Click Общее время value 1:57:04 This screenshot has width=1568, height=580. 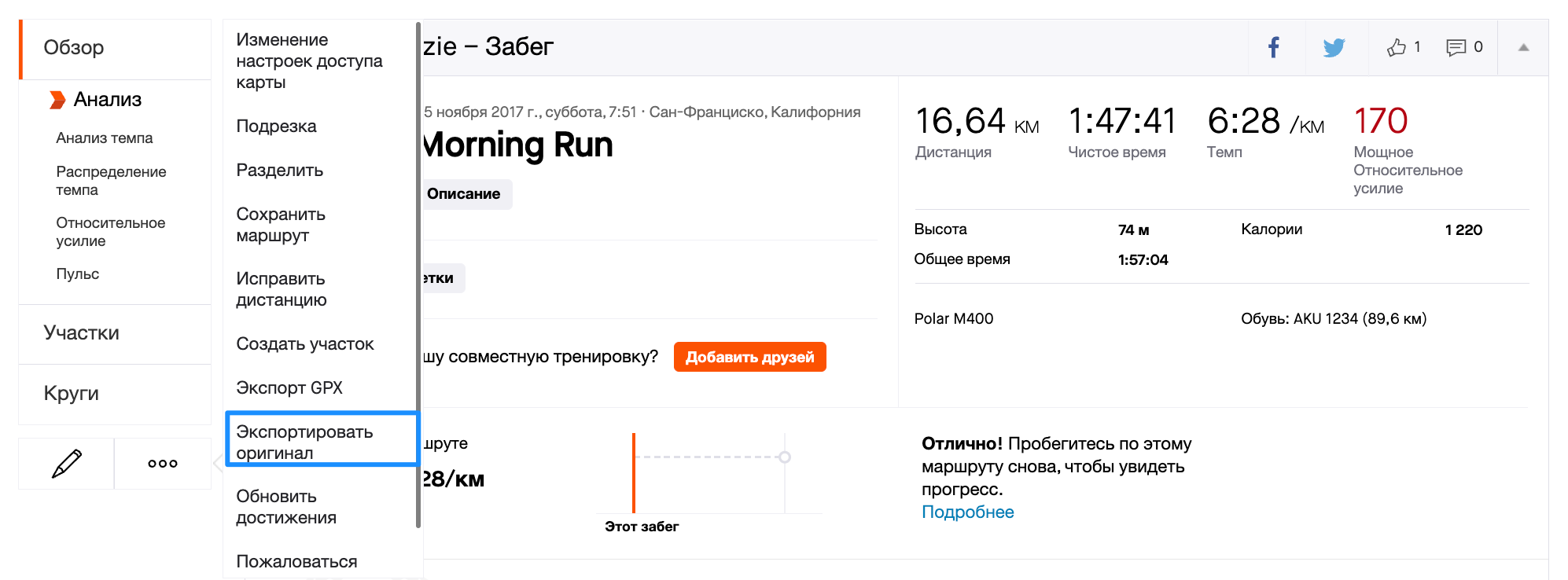click(1143, 260)
